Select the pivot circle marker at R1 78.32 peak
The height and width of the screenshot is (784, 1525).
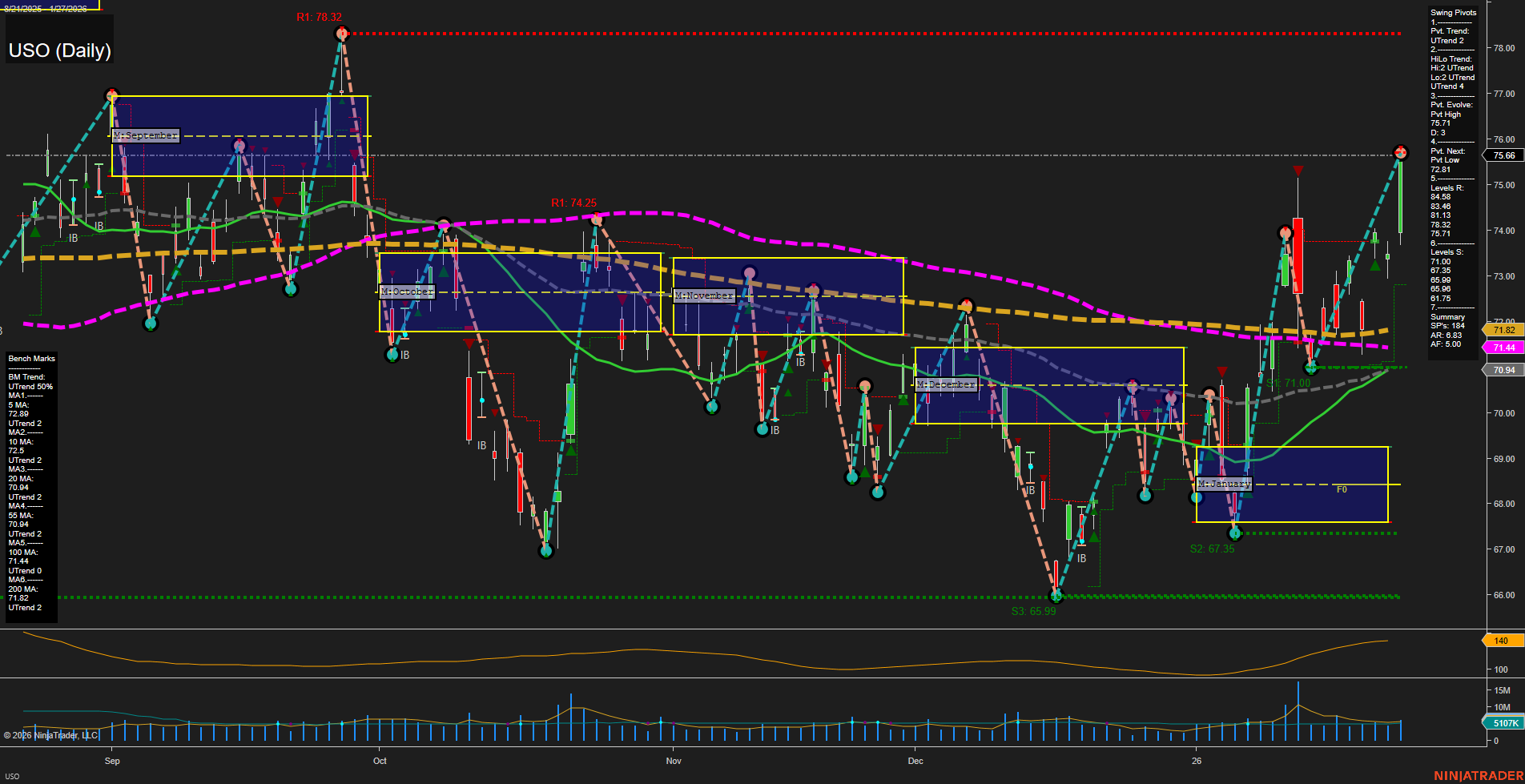pyautogui.click(x=342, y=33)
